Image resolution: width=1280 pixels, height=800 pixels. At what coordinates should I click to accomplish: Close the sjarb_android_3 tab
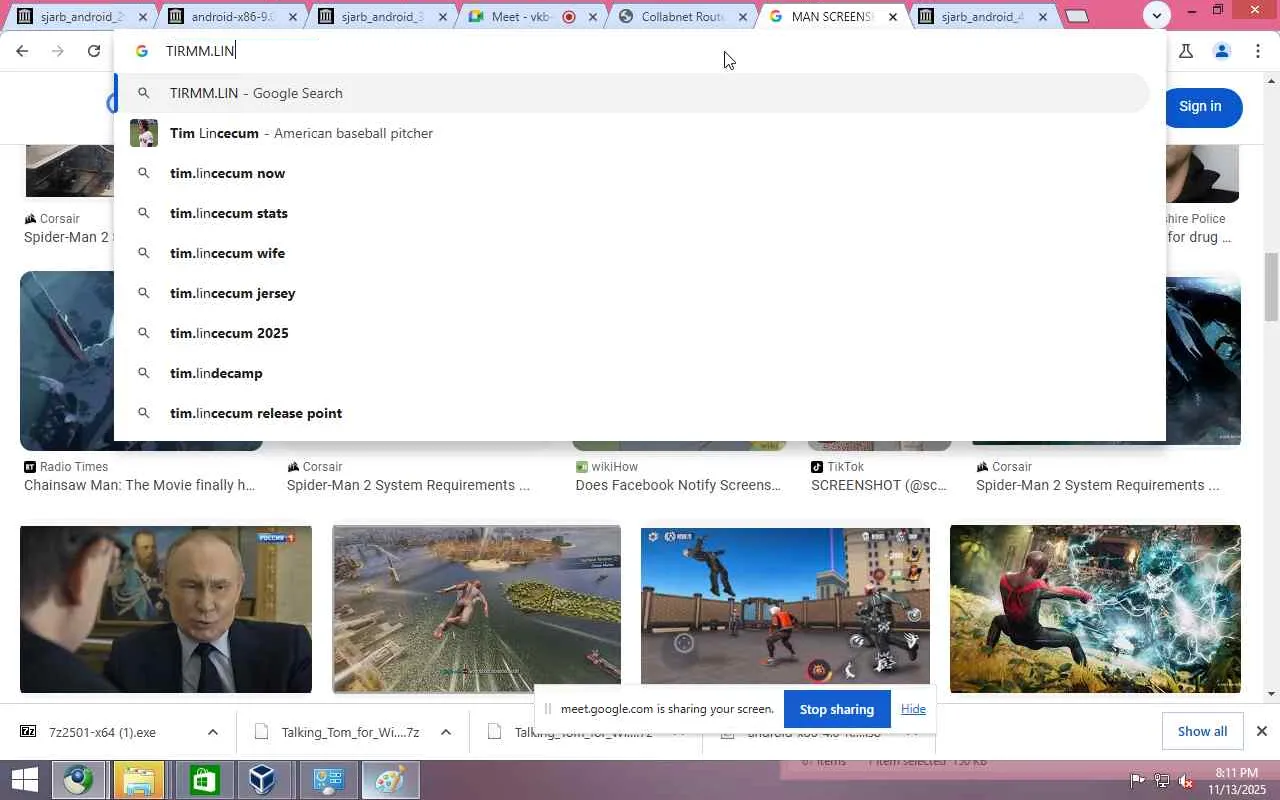pos(443,17)
